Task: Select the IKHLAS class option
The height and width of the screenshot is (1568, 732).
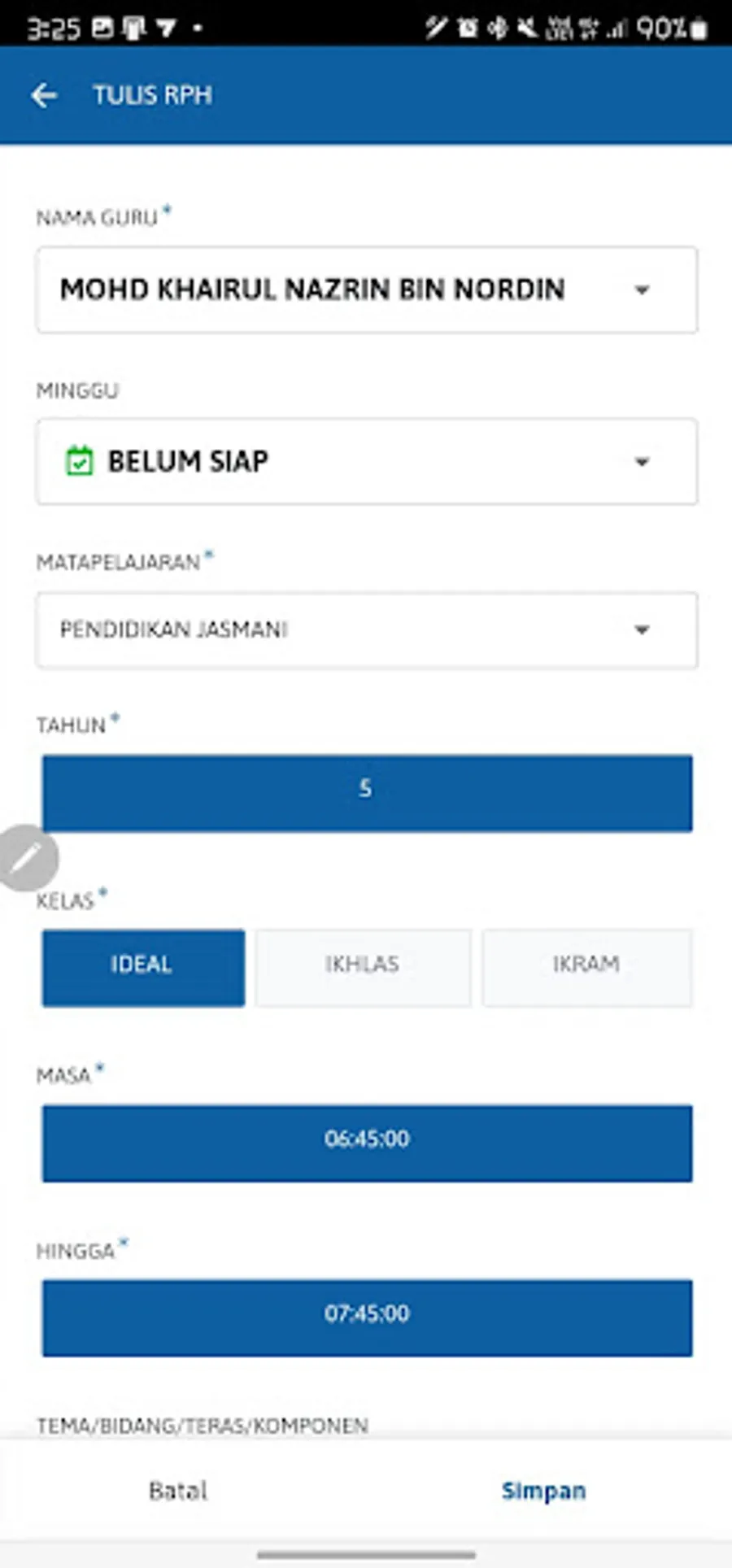Action: pos(363,967)
